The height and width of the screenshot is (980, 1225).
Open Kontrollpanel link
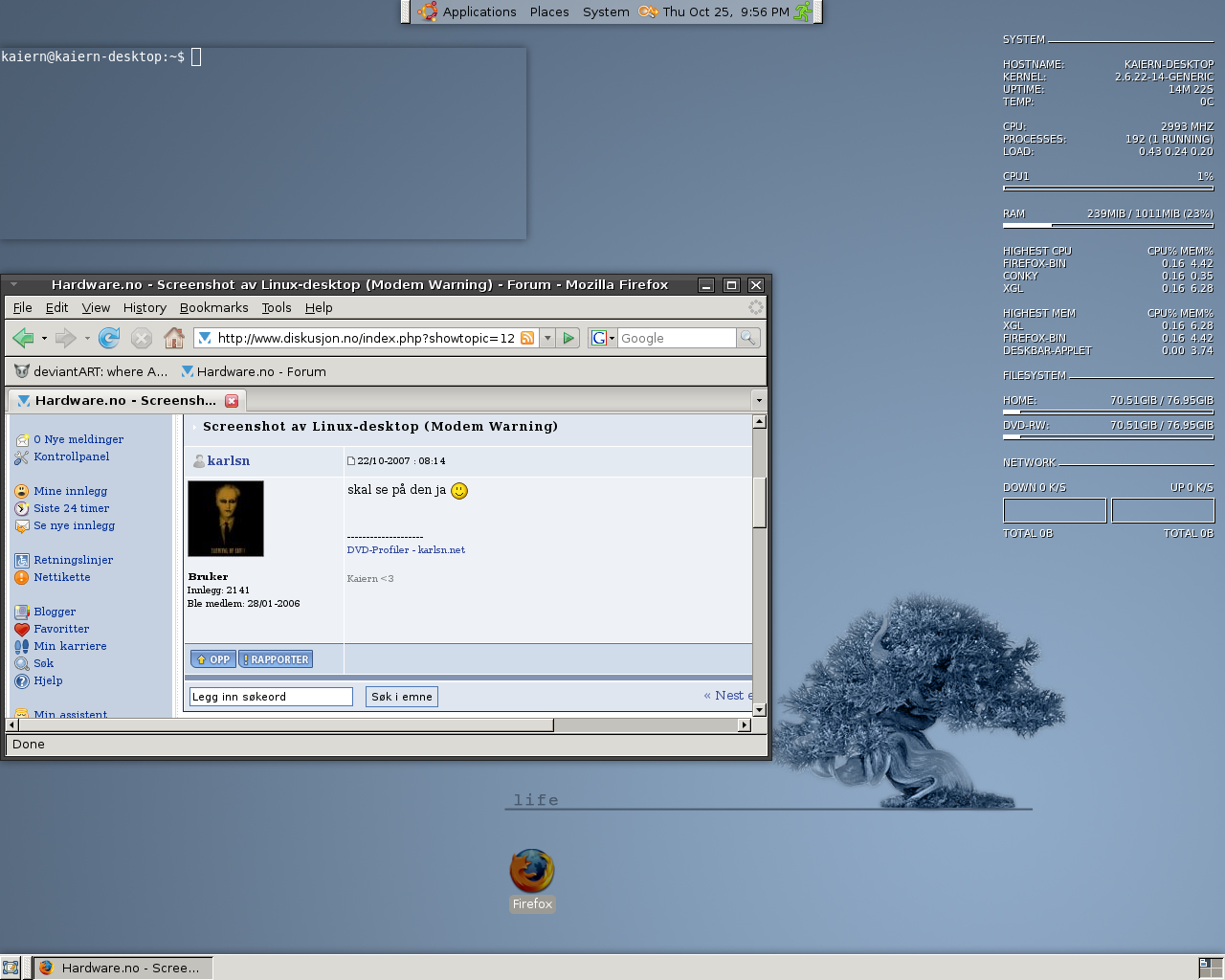tap(72, 457)
